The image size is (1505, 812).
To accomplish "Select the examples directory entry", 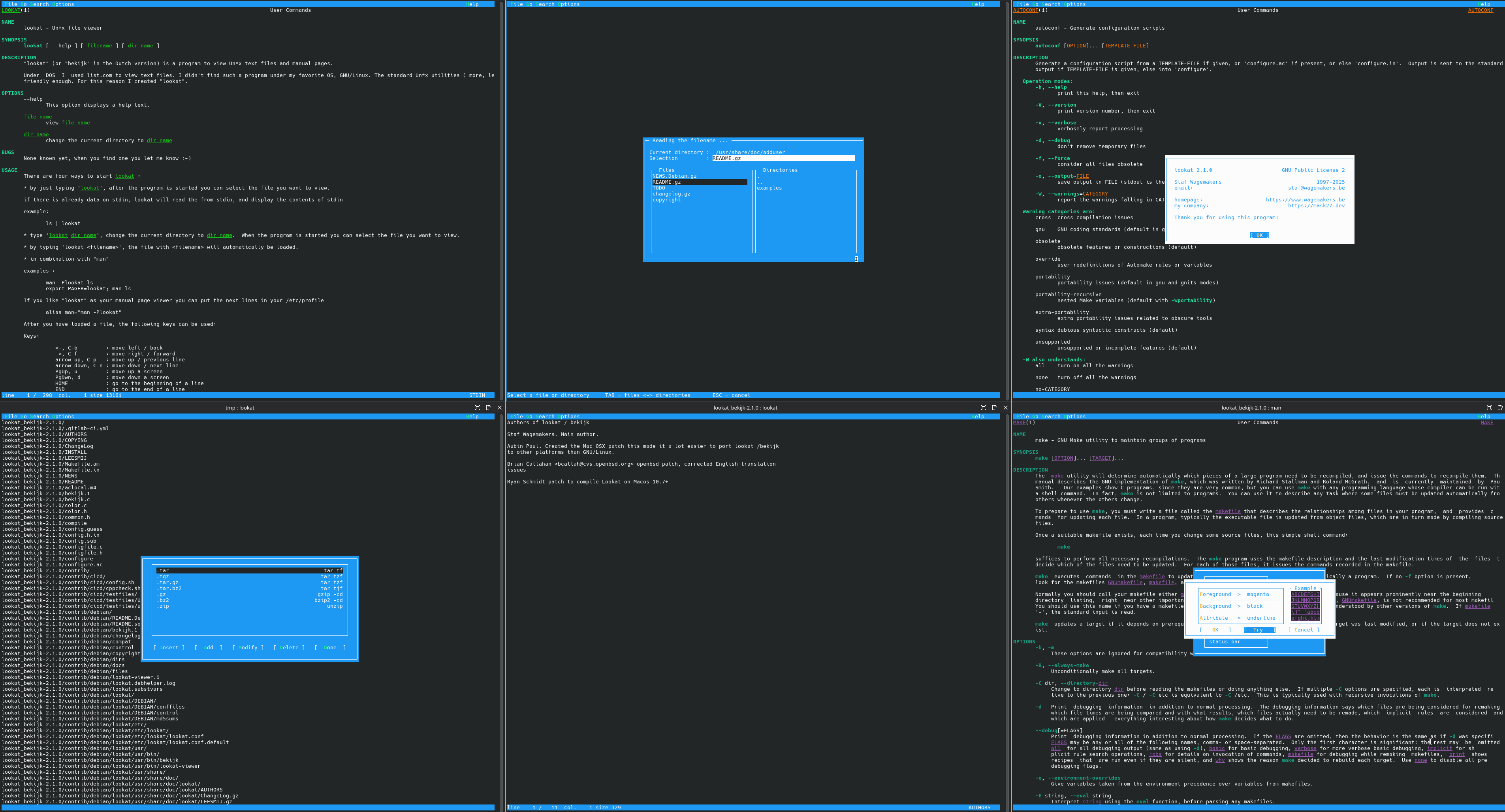I will pos(769,188).
